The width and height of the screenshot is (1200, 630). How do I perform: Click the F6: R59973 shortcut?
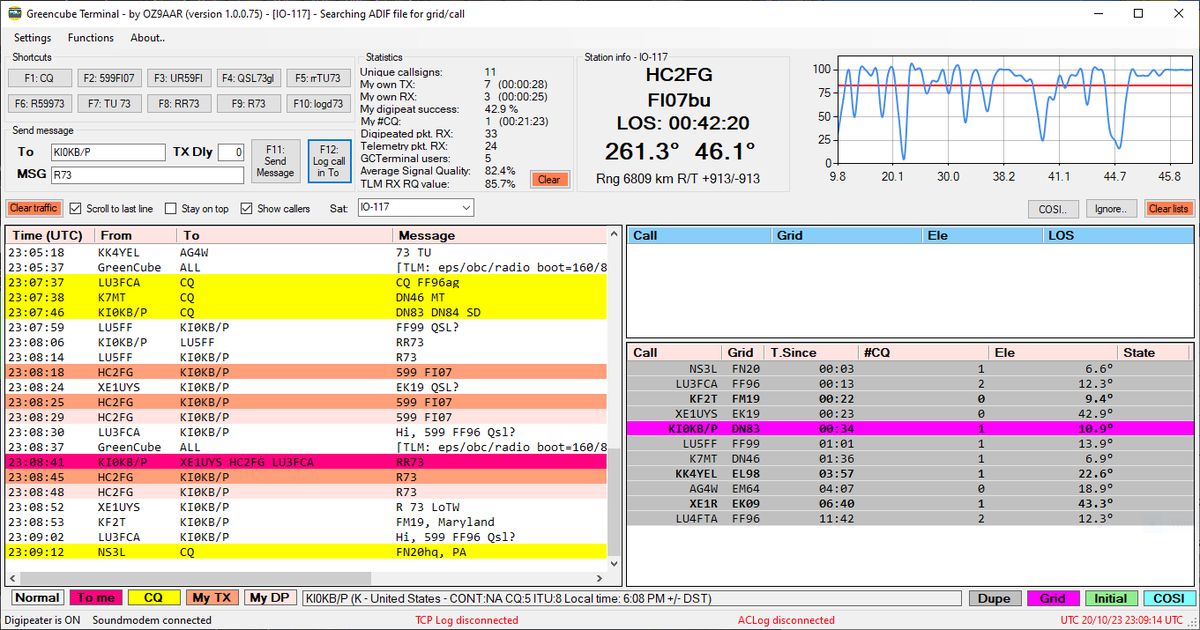tap(39, 103)
